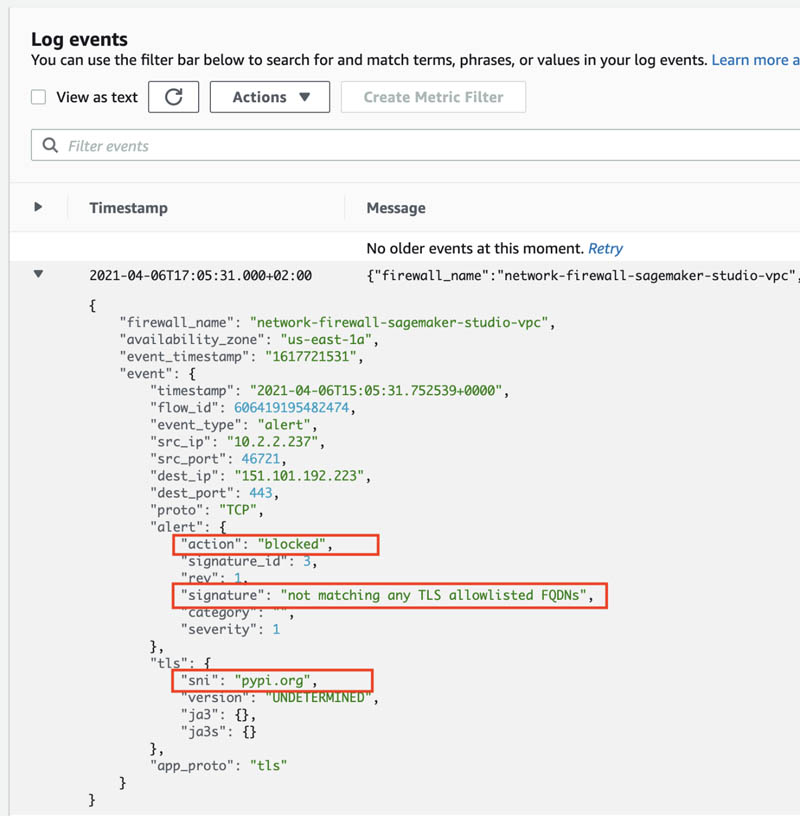
Task: Click the event timestamp "2021-04-06T15:05:31.752539+0000" value
Action: click(x=376, y=391)
